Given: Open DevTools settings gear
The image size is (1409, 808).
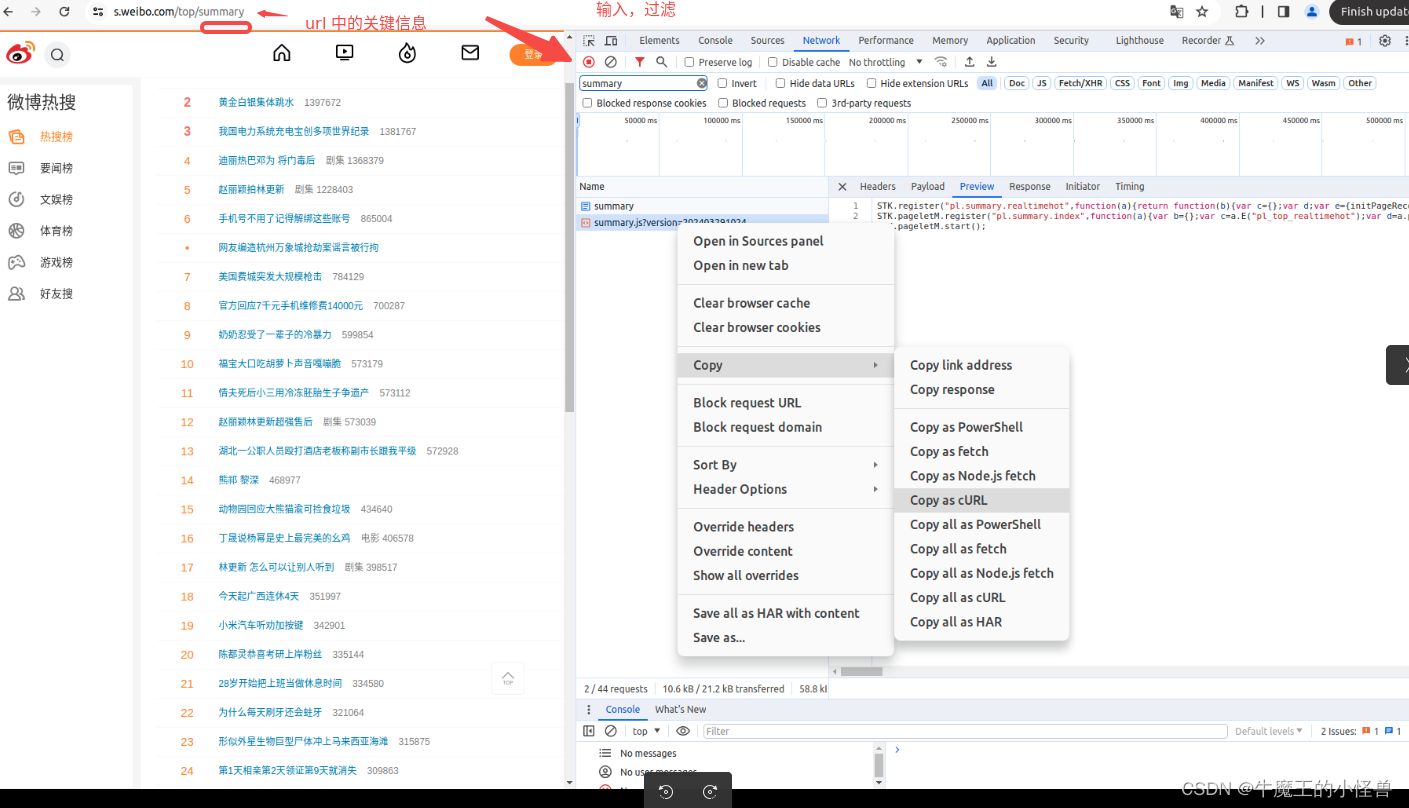Looking at the screenshot, I should click(1384, 41).
